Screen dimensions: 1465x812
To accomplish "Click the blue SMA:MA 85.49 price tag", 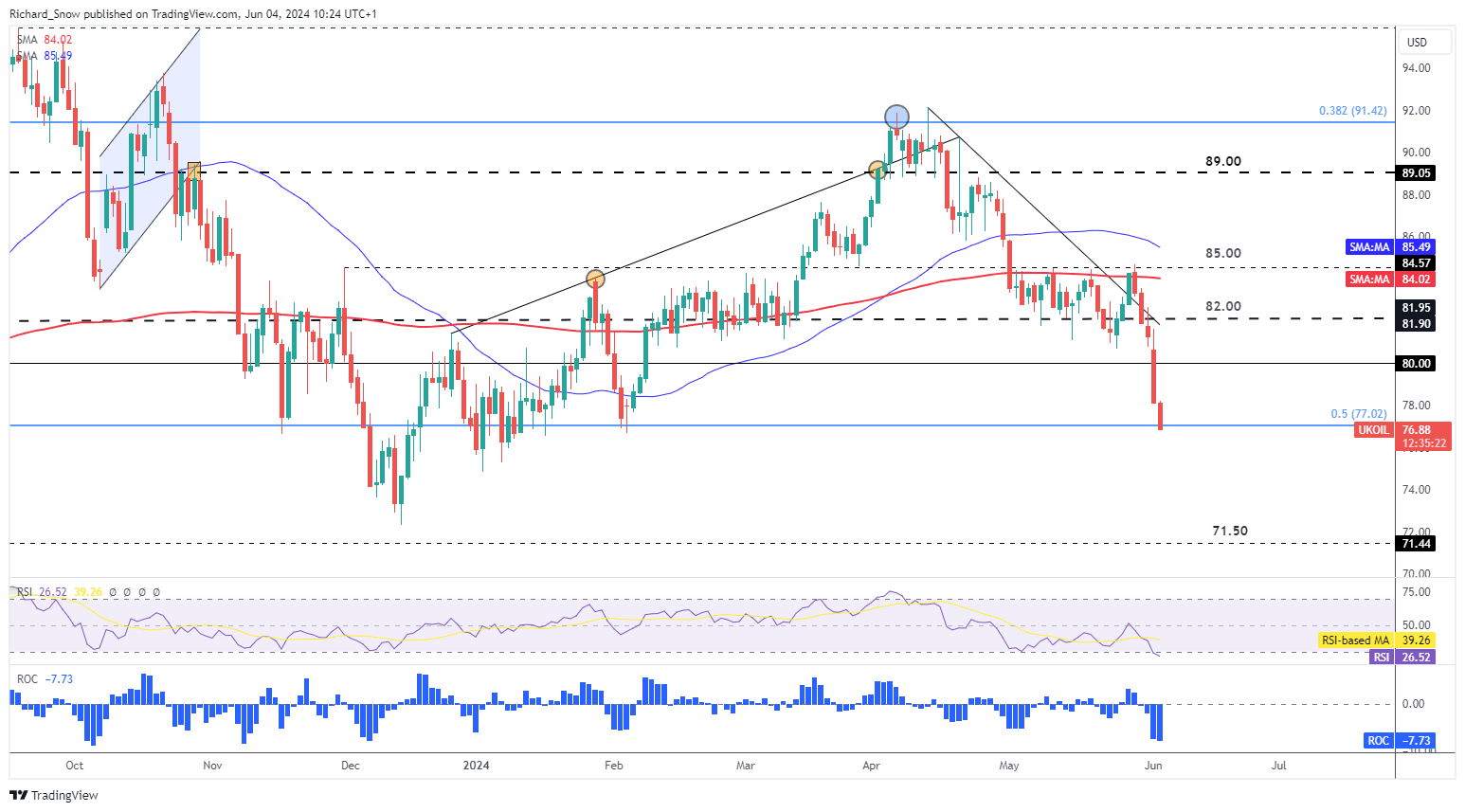I will [x=1390, y=246].
